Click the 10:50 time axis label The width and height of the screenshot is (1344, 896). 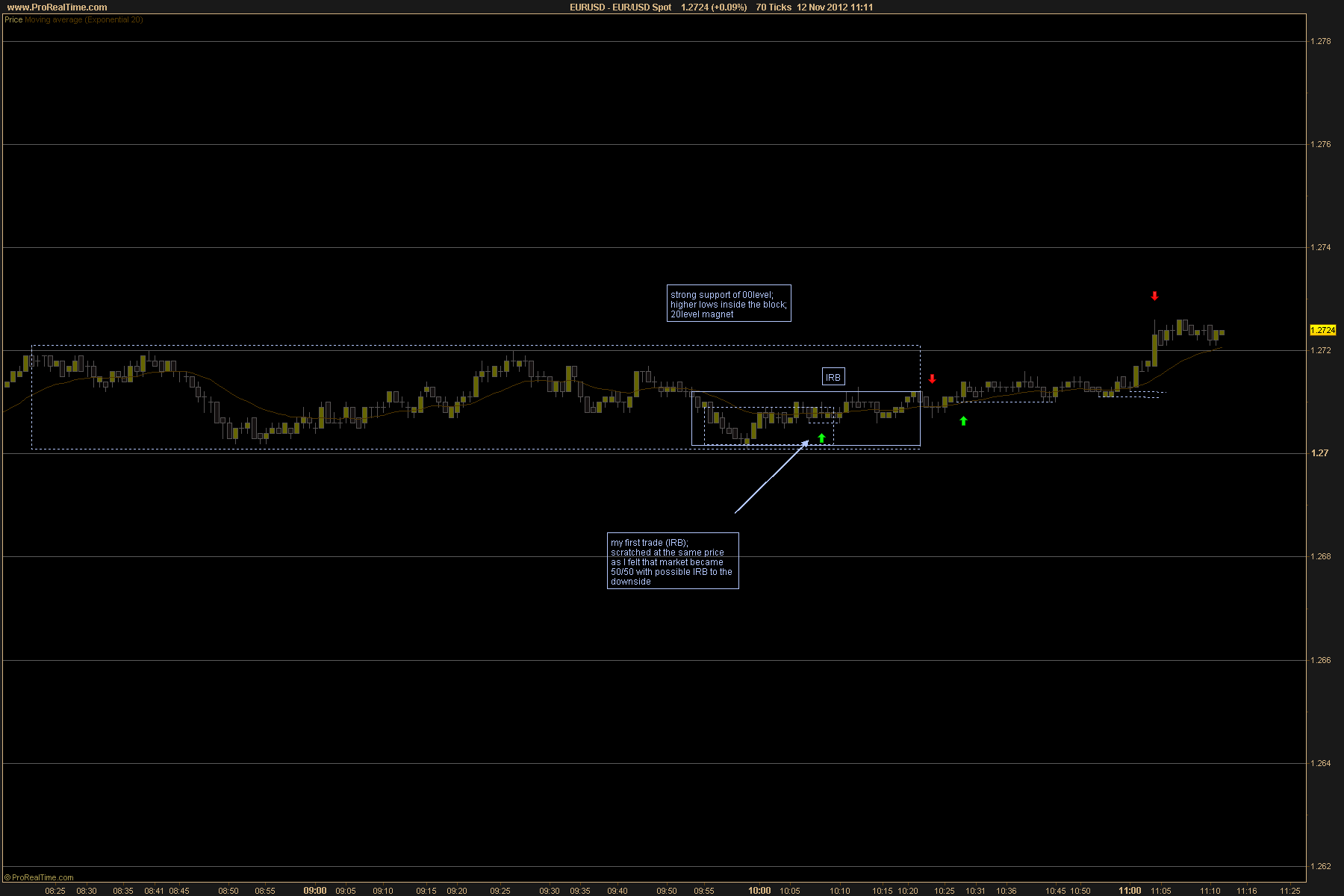click(x=1080, y=891)
